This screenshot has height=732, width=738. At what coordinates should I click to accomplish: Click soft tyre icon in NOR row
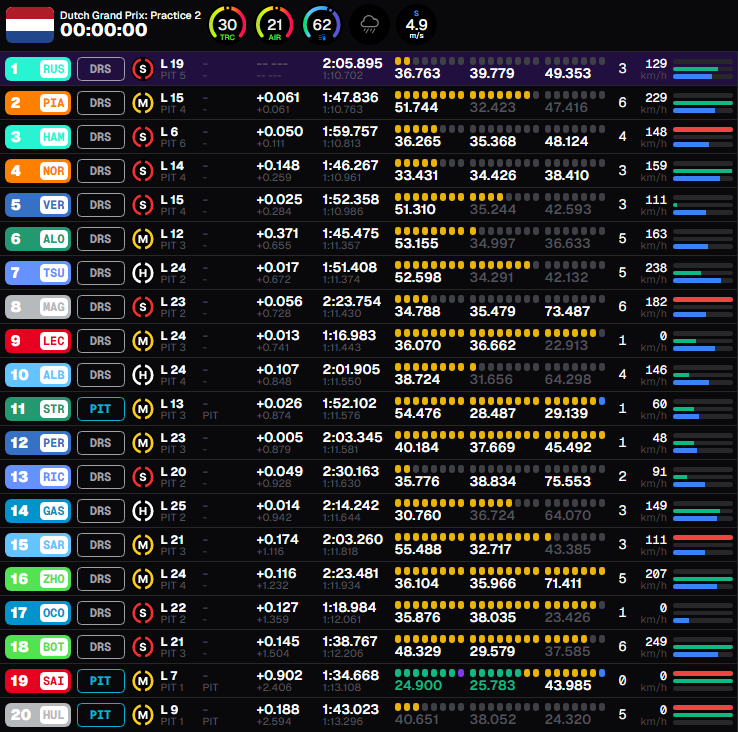(x=143, y=171)
